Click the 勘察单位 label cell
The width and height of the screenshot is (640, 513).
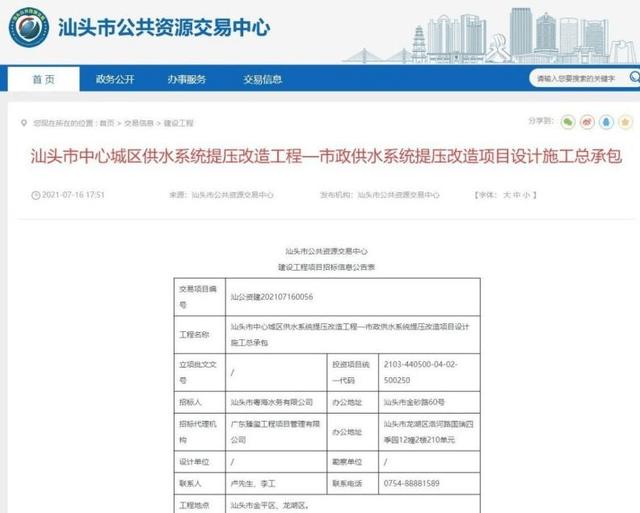pos(353,462)
